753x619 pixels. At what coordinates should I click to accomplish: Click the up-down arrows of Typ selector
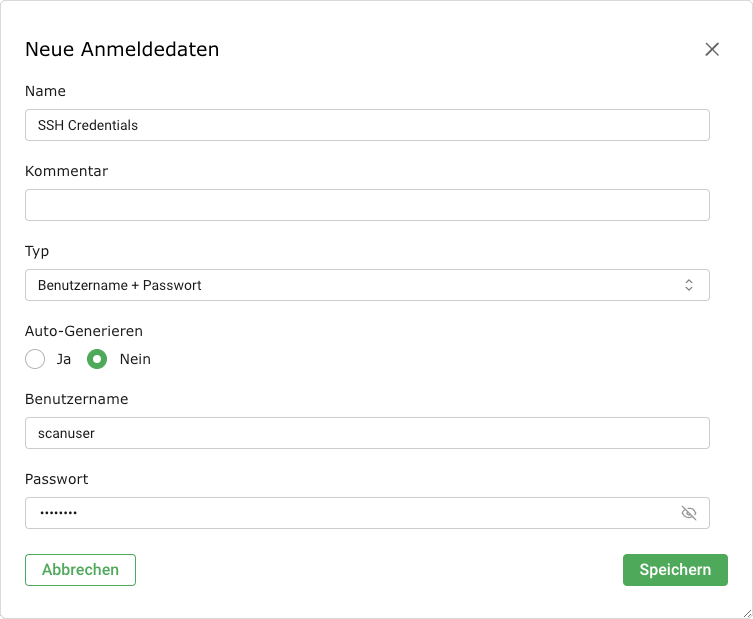[689, 285]
